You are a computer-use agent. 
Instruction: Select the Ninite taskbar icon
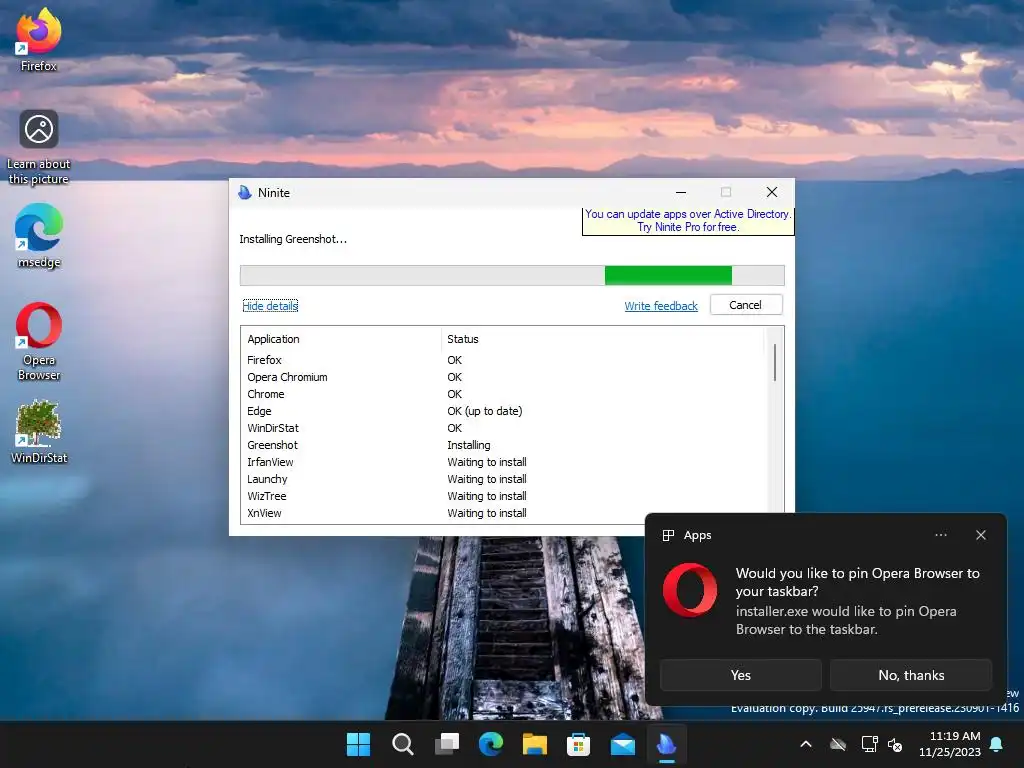coord(666,744)
